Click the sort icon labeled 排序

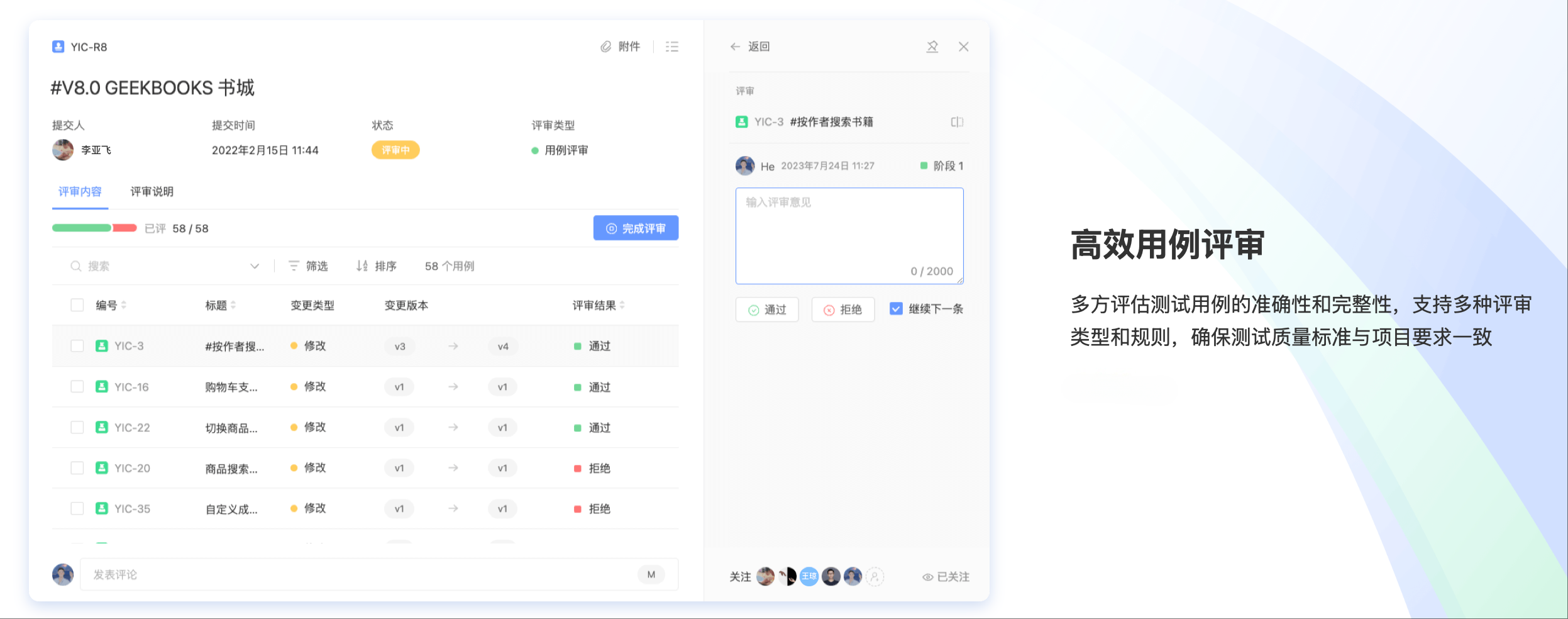point(362,266)
